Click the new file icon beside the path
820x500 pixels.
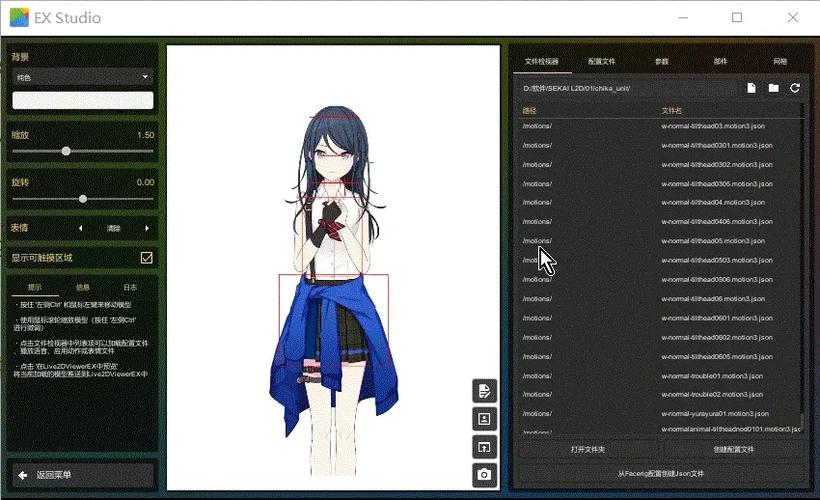(751, 88)
